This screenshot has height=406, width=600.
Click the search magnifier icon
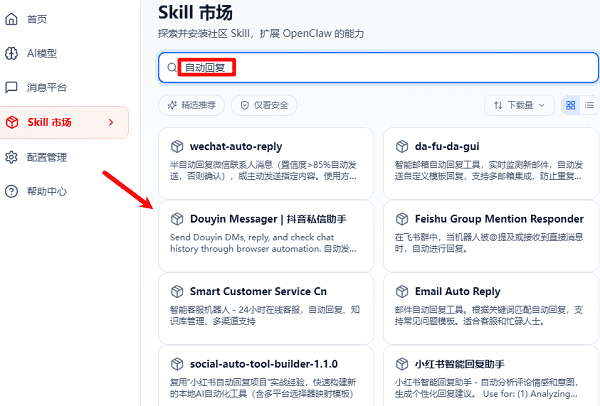pos(171,68)
